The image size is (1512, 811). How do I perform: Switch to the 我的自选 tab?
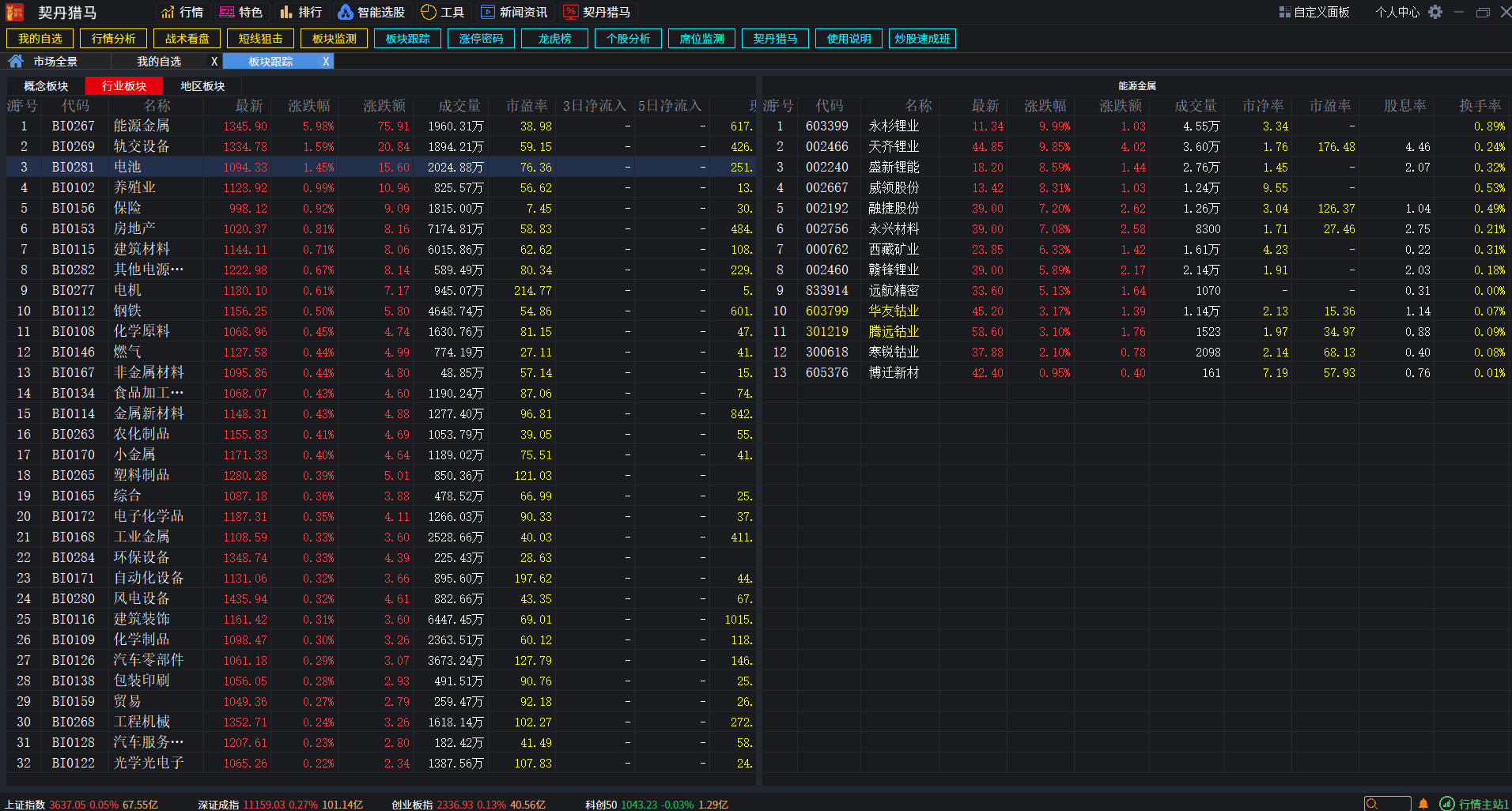coord(157,61)
